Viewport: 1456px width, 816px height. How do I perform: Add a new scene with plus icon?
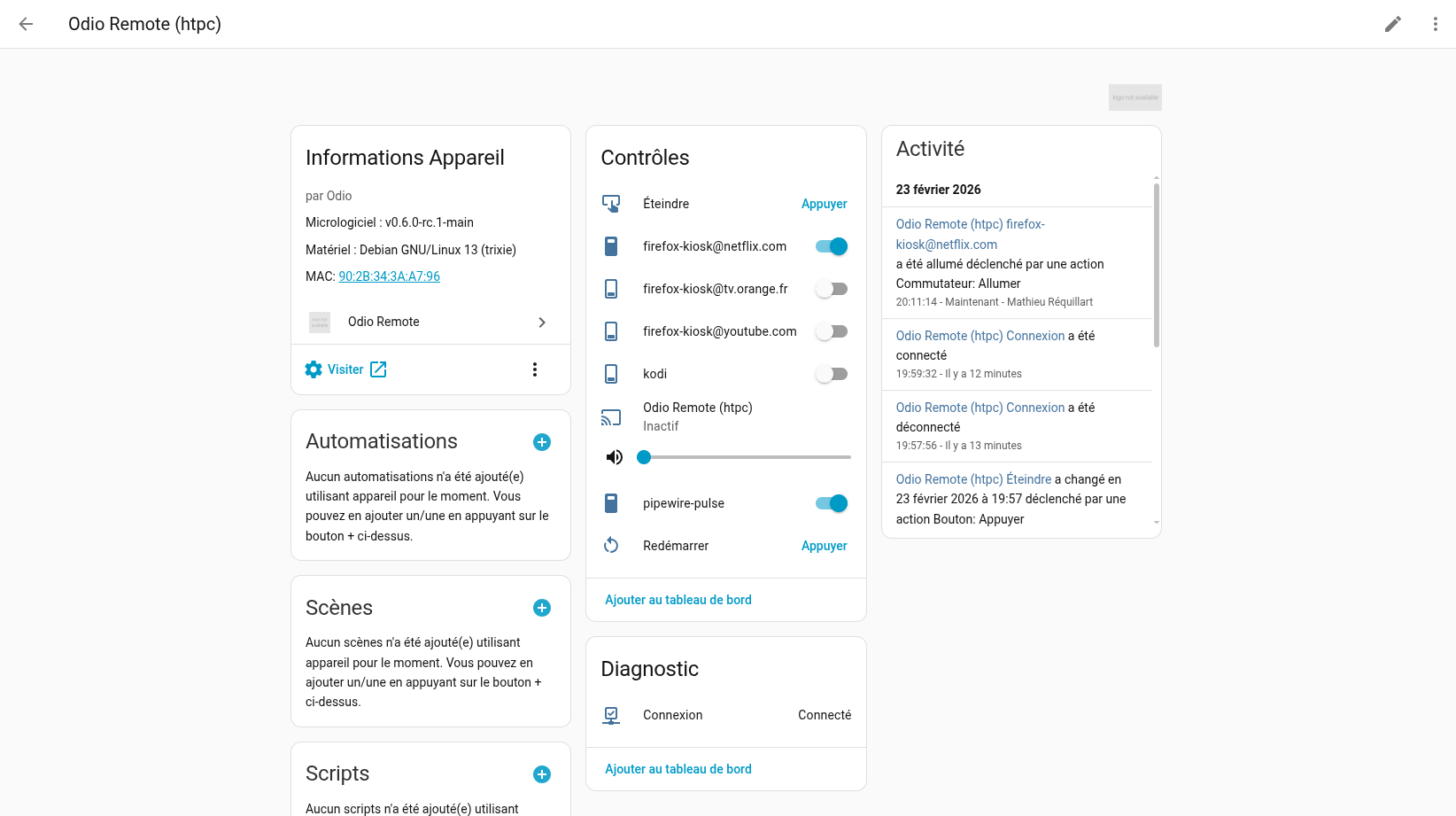pyautogui.click(x=542, y=608)
